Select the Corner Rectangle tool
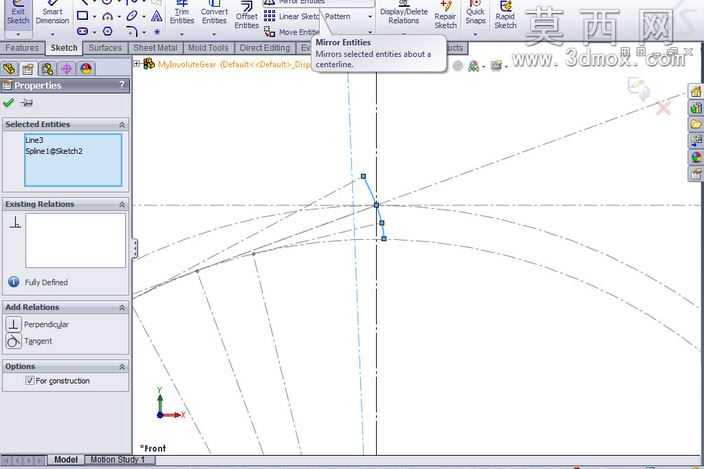The image size is (704, 469). pyautogui.click(x=83, y=16)
